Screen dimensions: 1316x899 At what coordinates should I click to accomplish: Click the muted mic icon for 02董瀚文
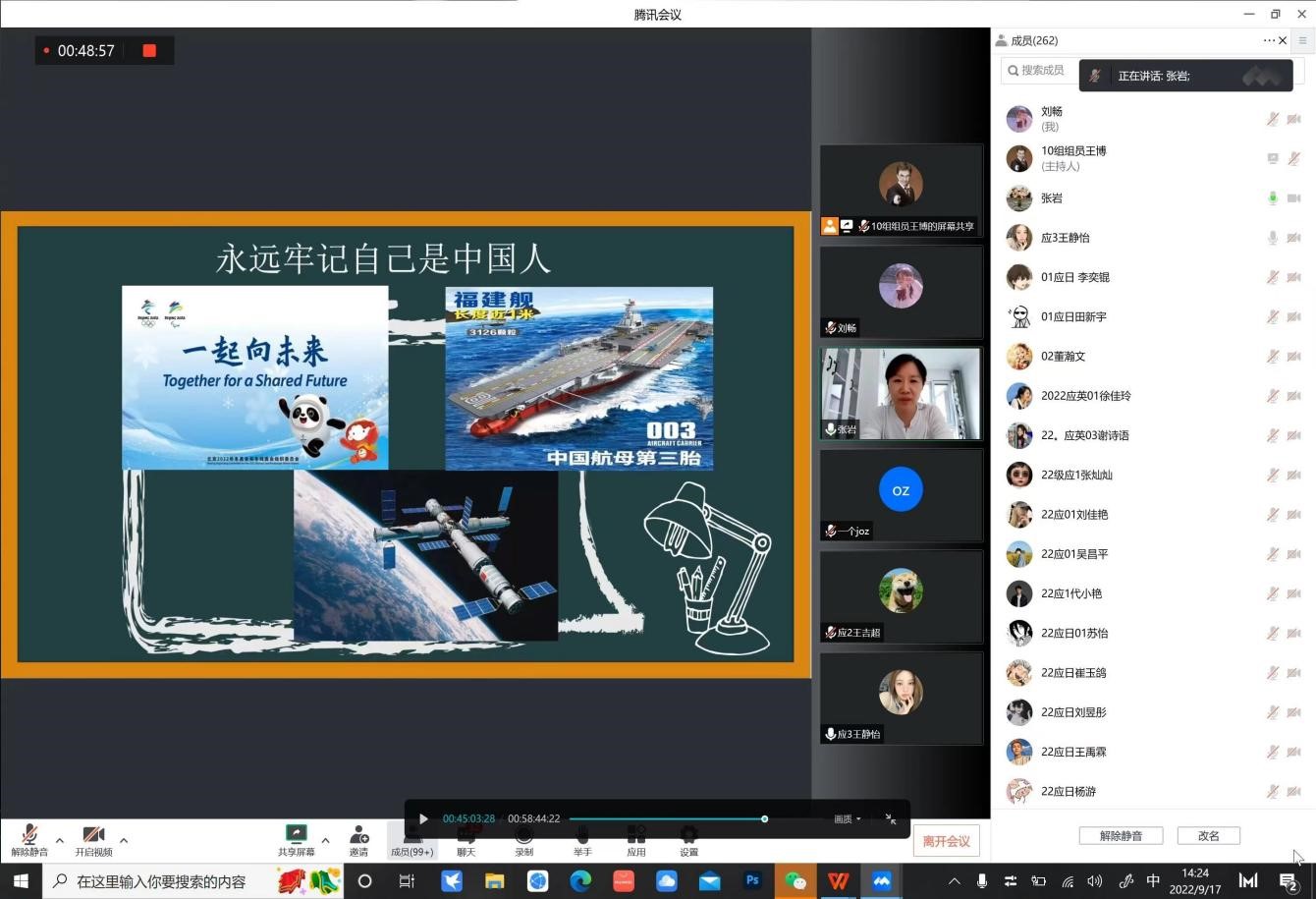[1273, 356]
